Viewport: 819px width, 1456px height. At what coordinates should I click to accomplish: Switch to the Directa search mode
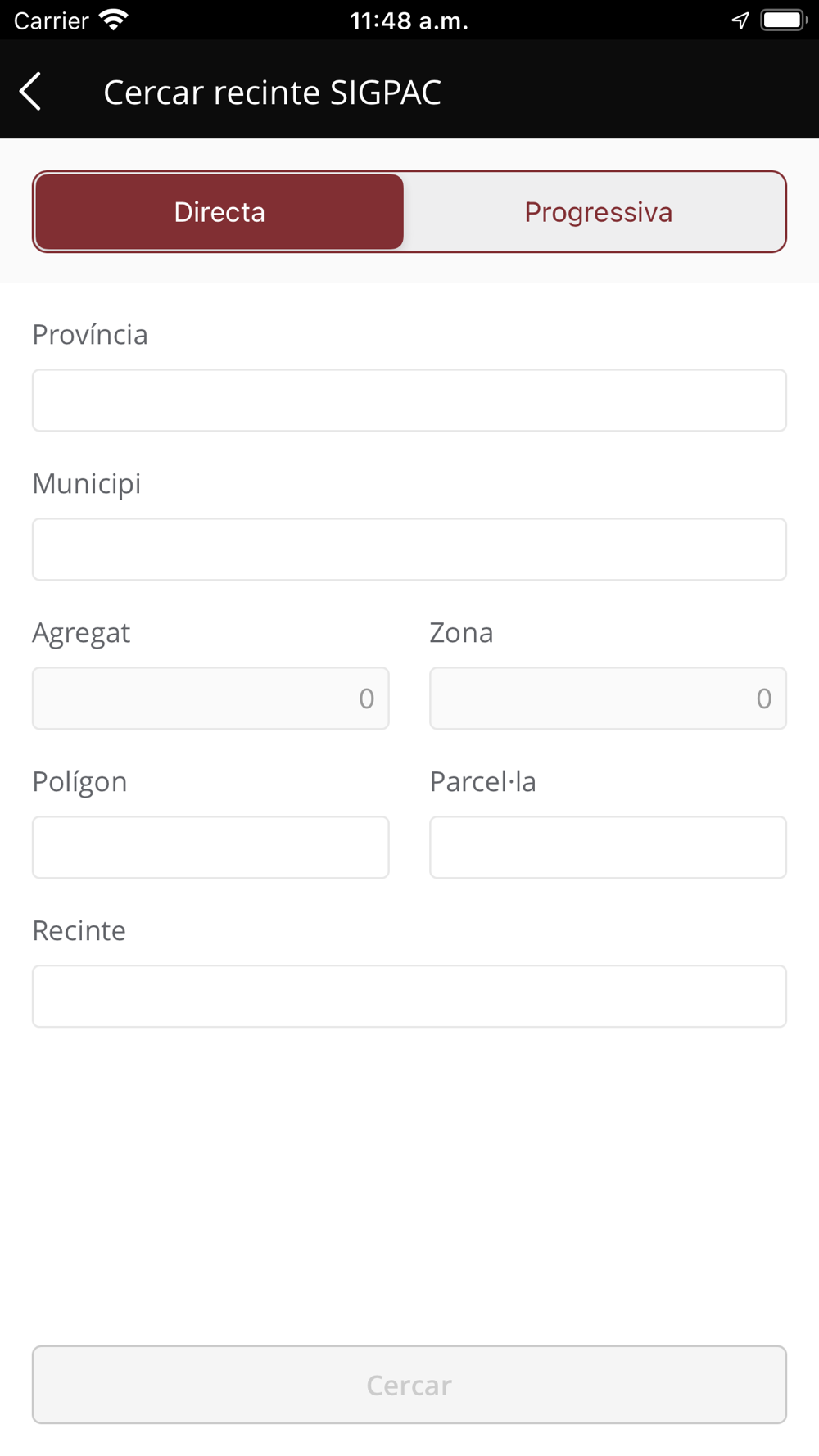219,212
